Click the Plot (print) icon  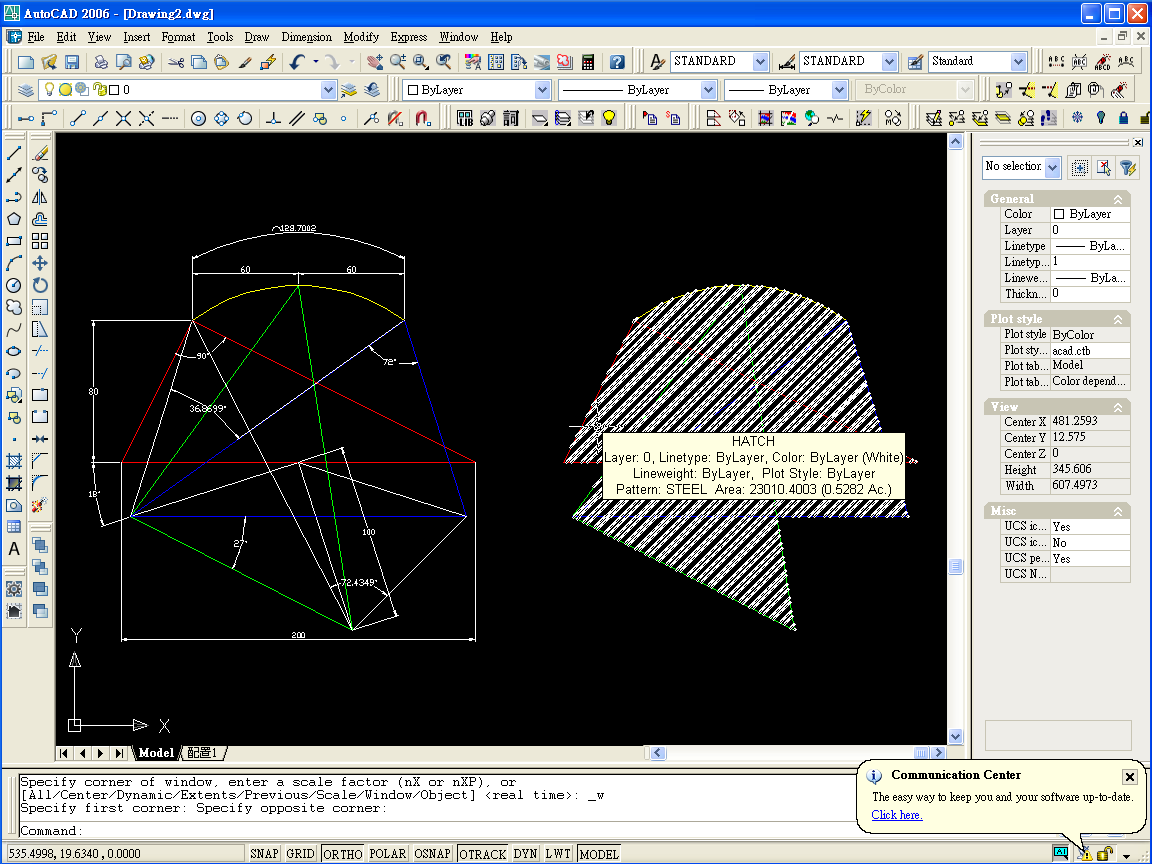[x=101, y=62]
